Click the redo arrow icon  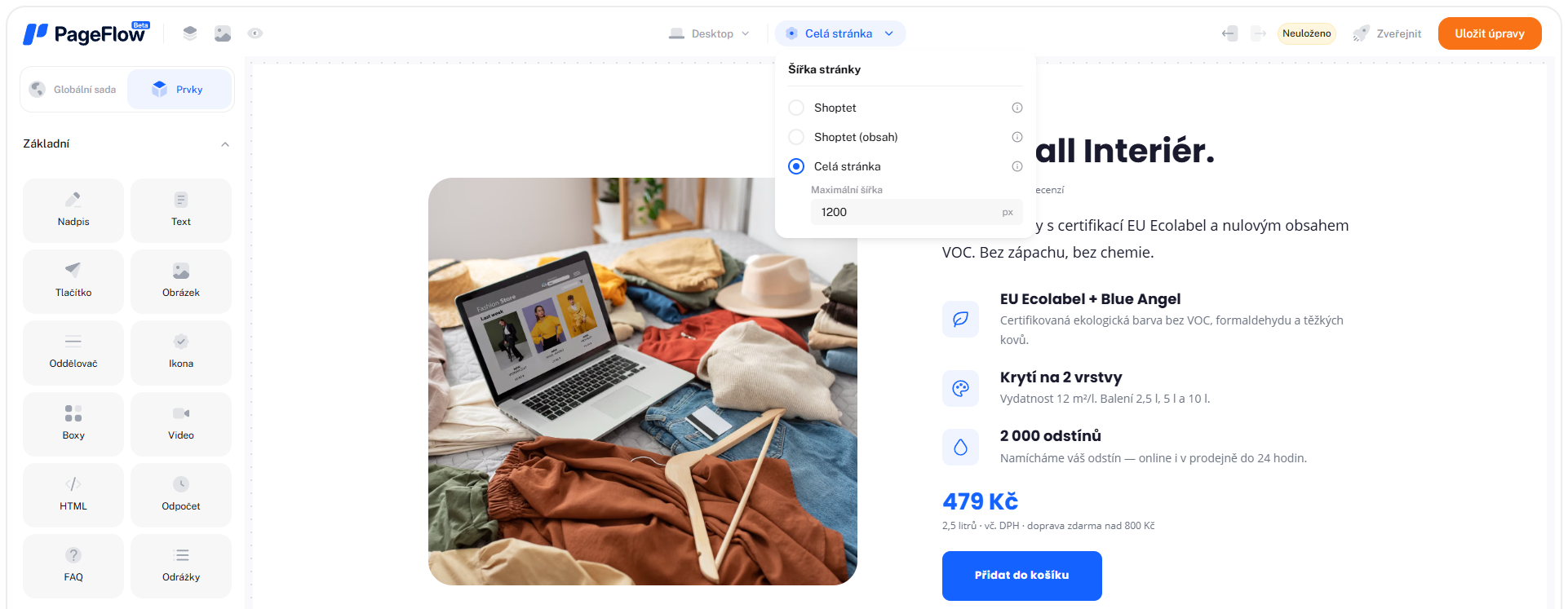coord(1259,33)
